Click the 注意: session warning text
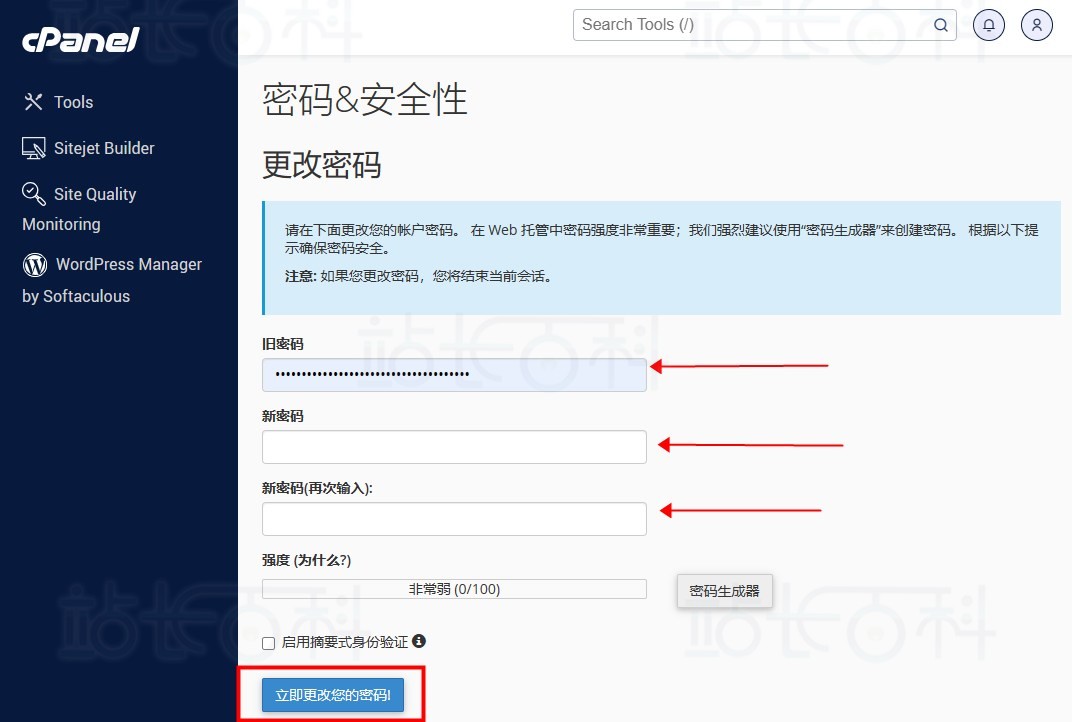Image resolution: width=1072 pixels, height=722 pixels. click(418, 276)
